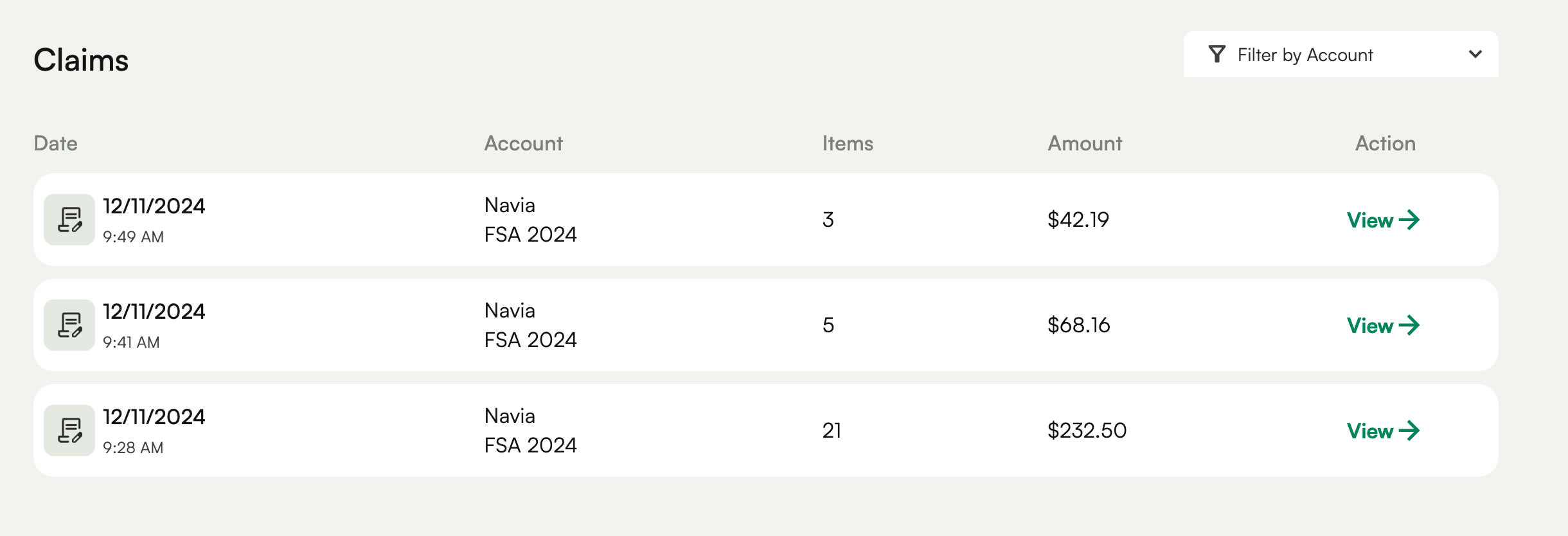
Task: Select the Navia FSA 2024 row dated 9:41 AM
Action: [643, 326]
